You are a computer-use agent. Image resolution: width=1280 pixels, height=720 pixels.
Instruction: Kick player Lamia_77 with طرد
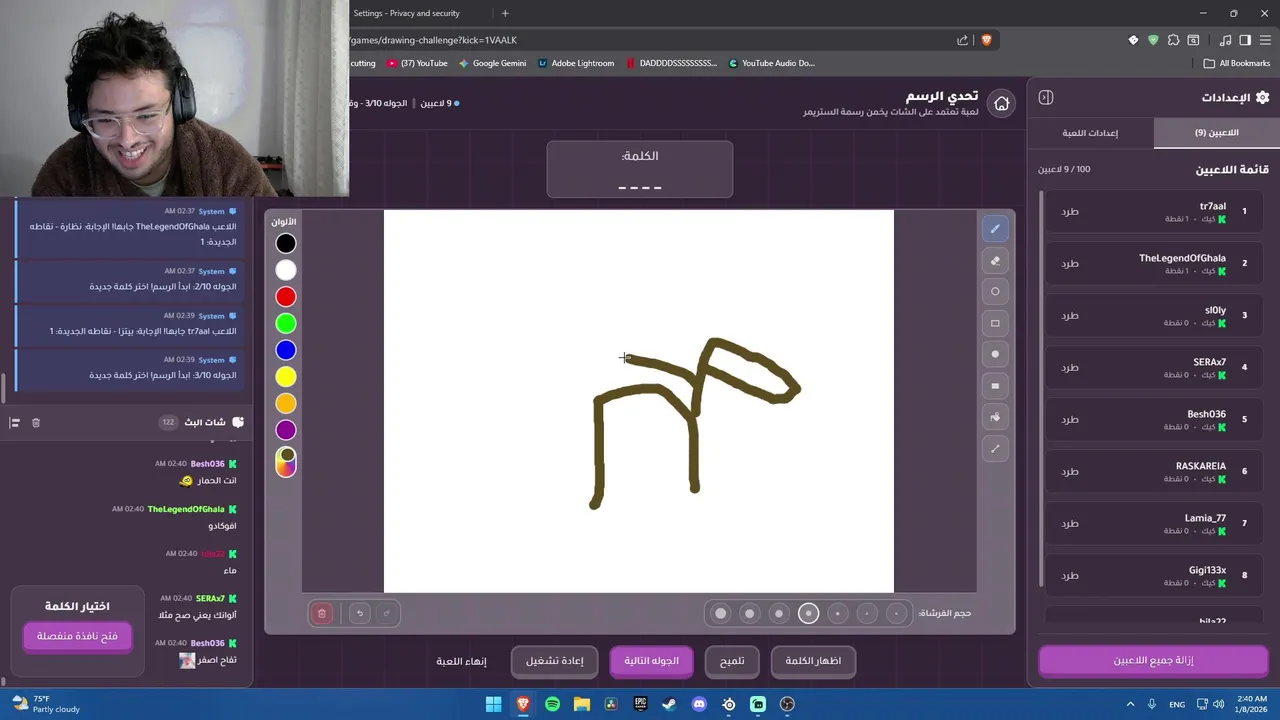pos(1070,524)
